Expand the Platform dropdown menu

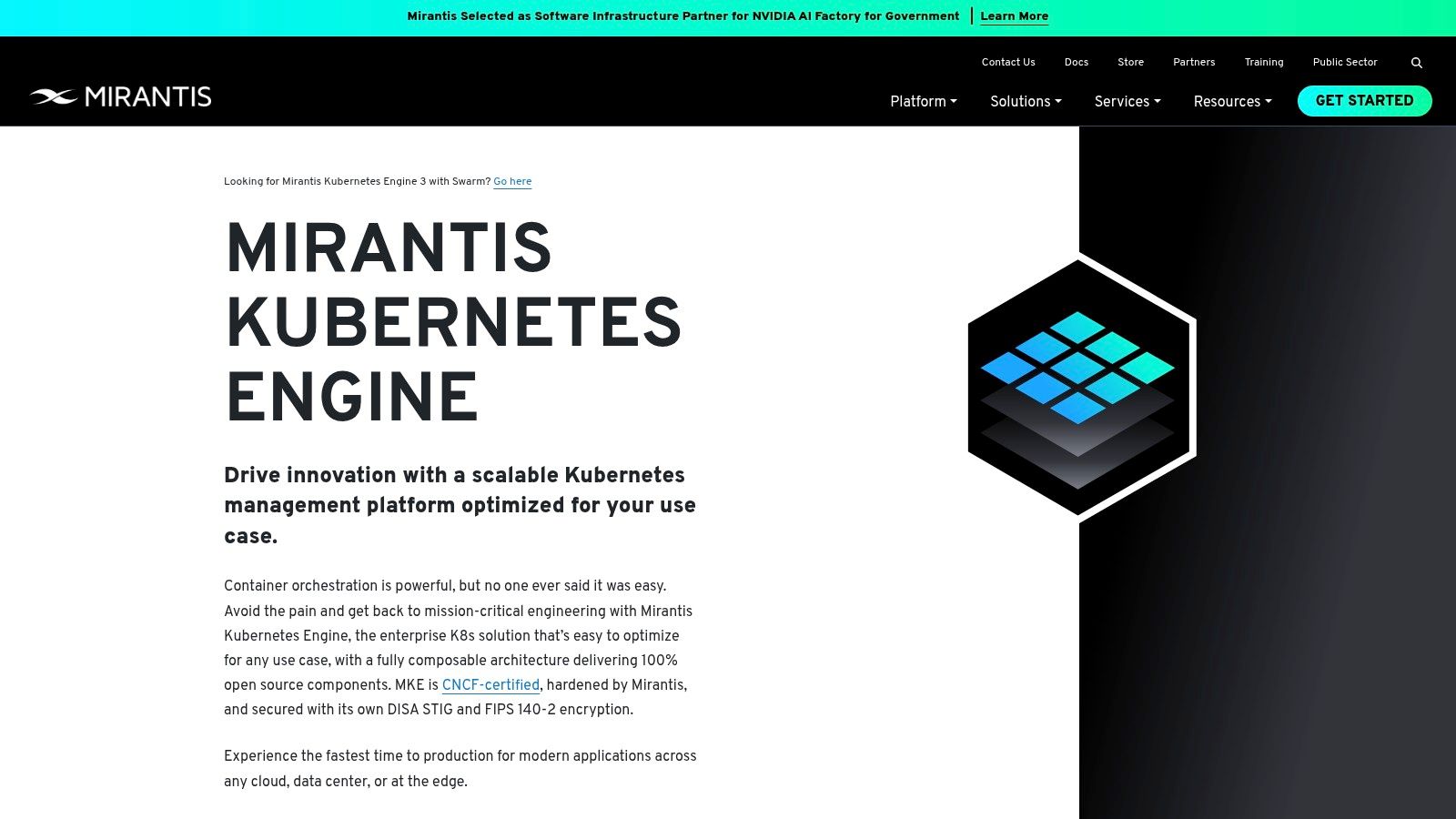coord(923,102)
